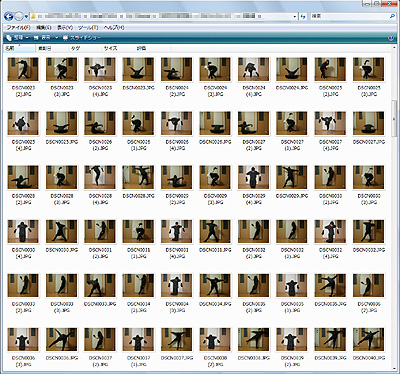Click file name label DSCN0024 (4).JPG

click(x=253, y=91)
